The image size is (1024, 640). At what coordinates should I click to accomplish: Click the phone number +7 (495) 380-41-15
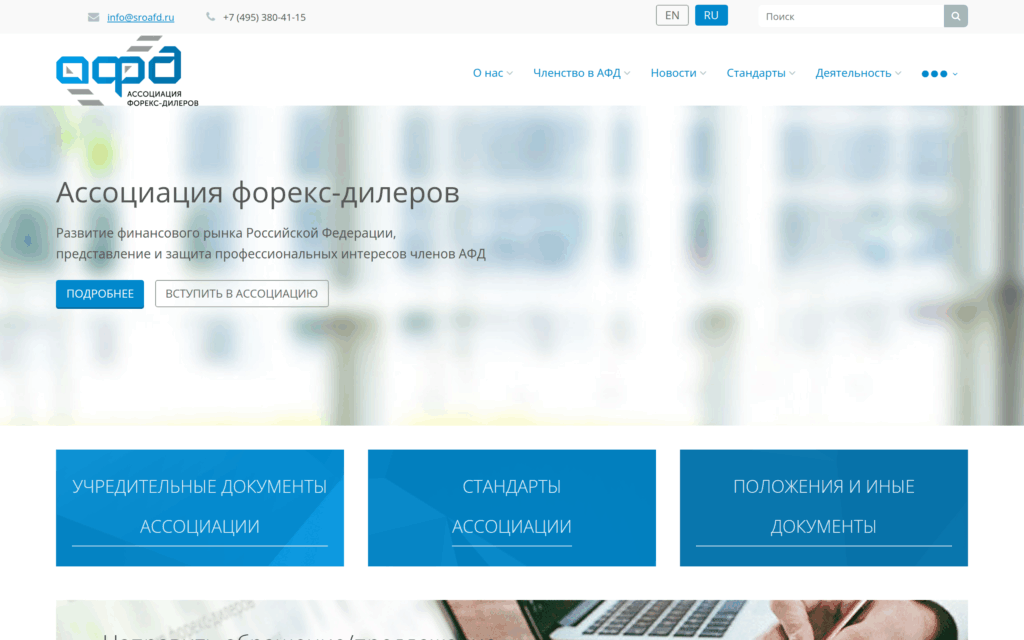[x=264, y=17]
